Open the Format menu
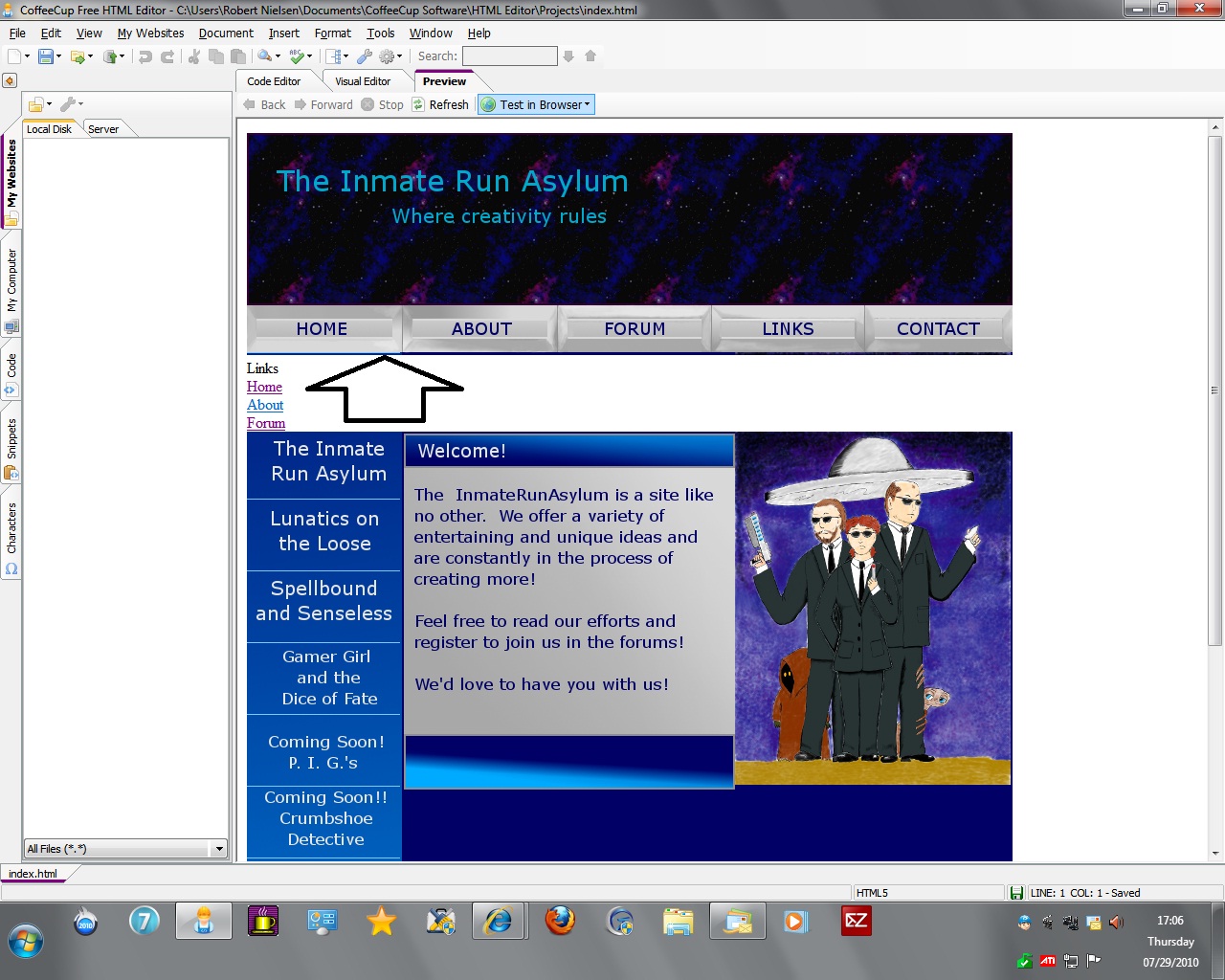The width and height of the screenshot is (1225, 980). [332, 33]
